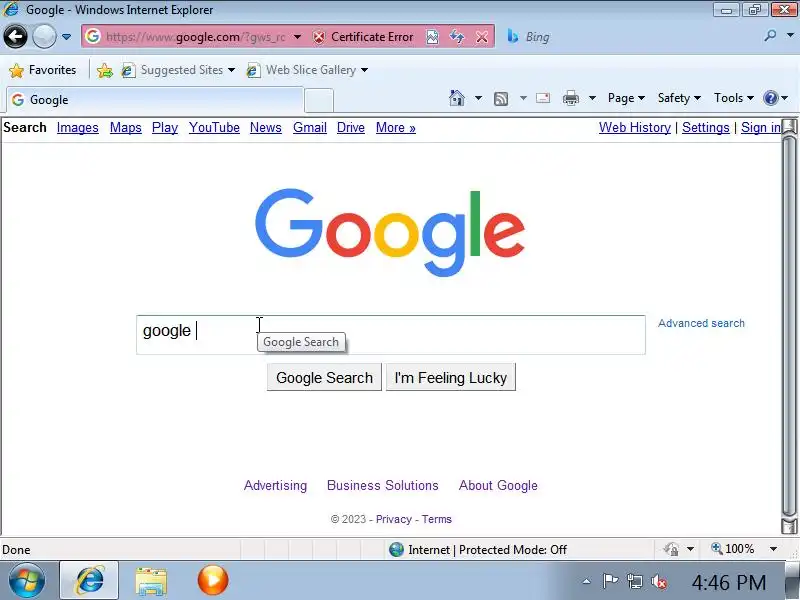Screen dimensions: 800x600
Task: Click the Home icon in command bar
Action: (457, 97)
